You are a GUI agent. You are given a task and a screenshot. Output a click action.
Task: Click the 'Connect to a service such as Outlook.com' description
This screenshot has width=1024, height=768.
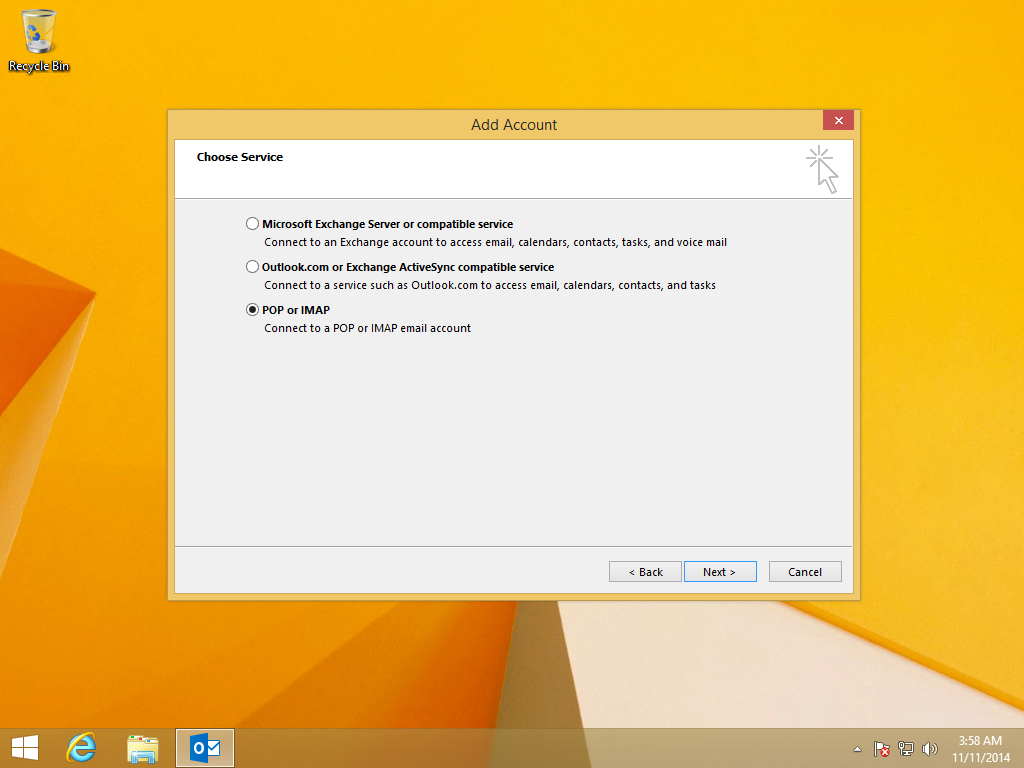coord(490,285)
